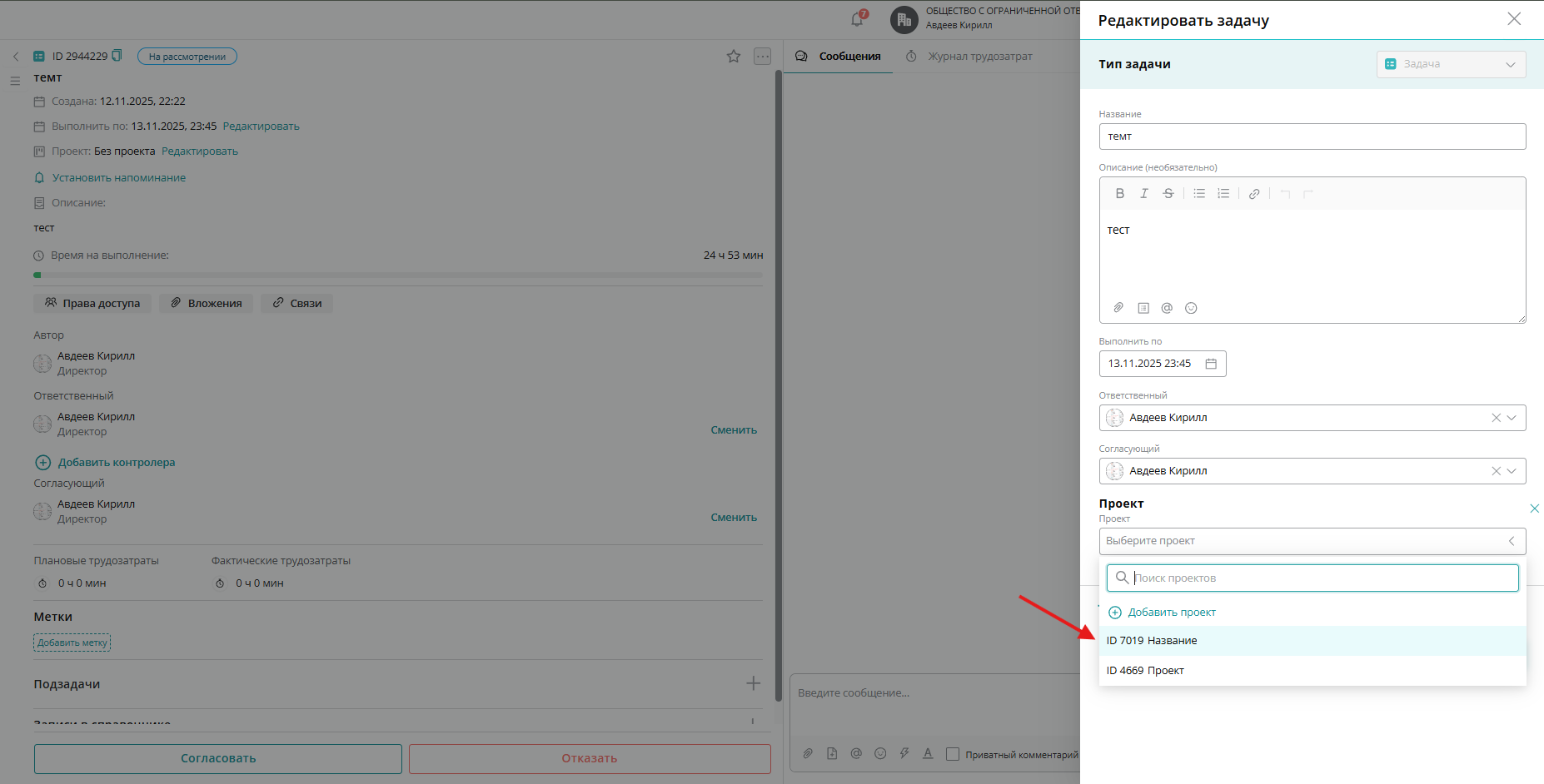Open the sidebar hamburger menu
The image size is (1544, 784).
click(15, 81)
